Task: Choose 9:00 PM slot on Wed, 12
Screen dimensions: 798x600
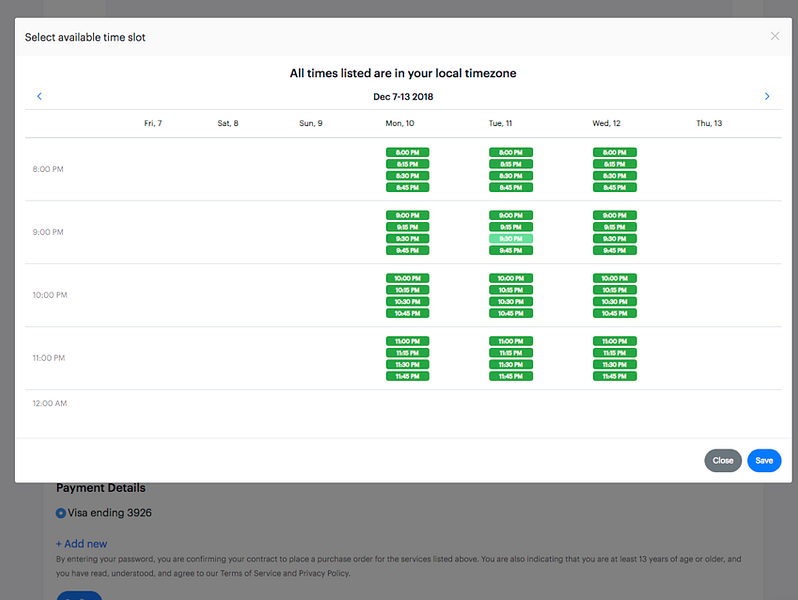Action: (x=615, y=215)
